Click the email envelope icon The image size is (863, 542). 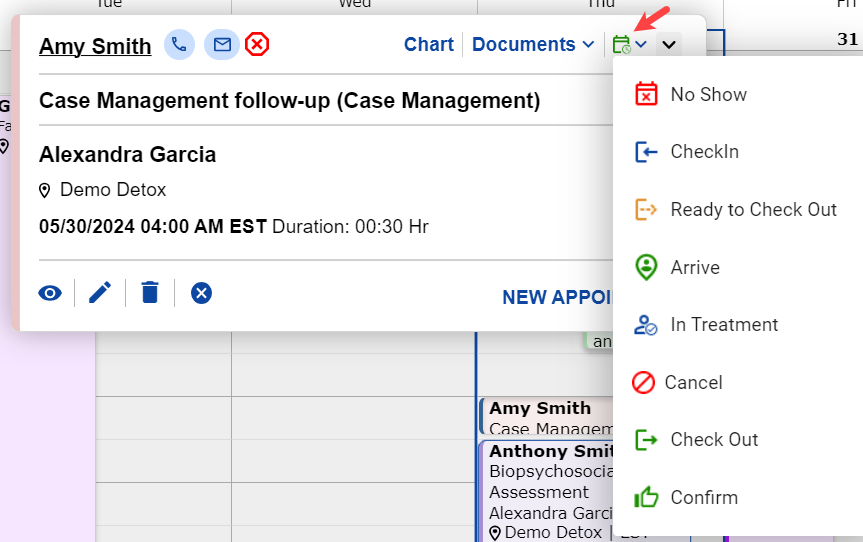pos(221,45)
